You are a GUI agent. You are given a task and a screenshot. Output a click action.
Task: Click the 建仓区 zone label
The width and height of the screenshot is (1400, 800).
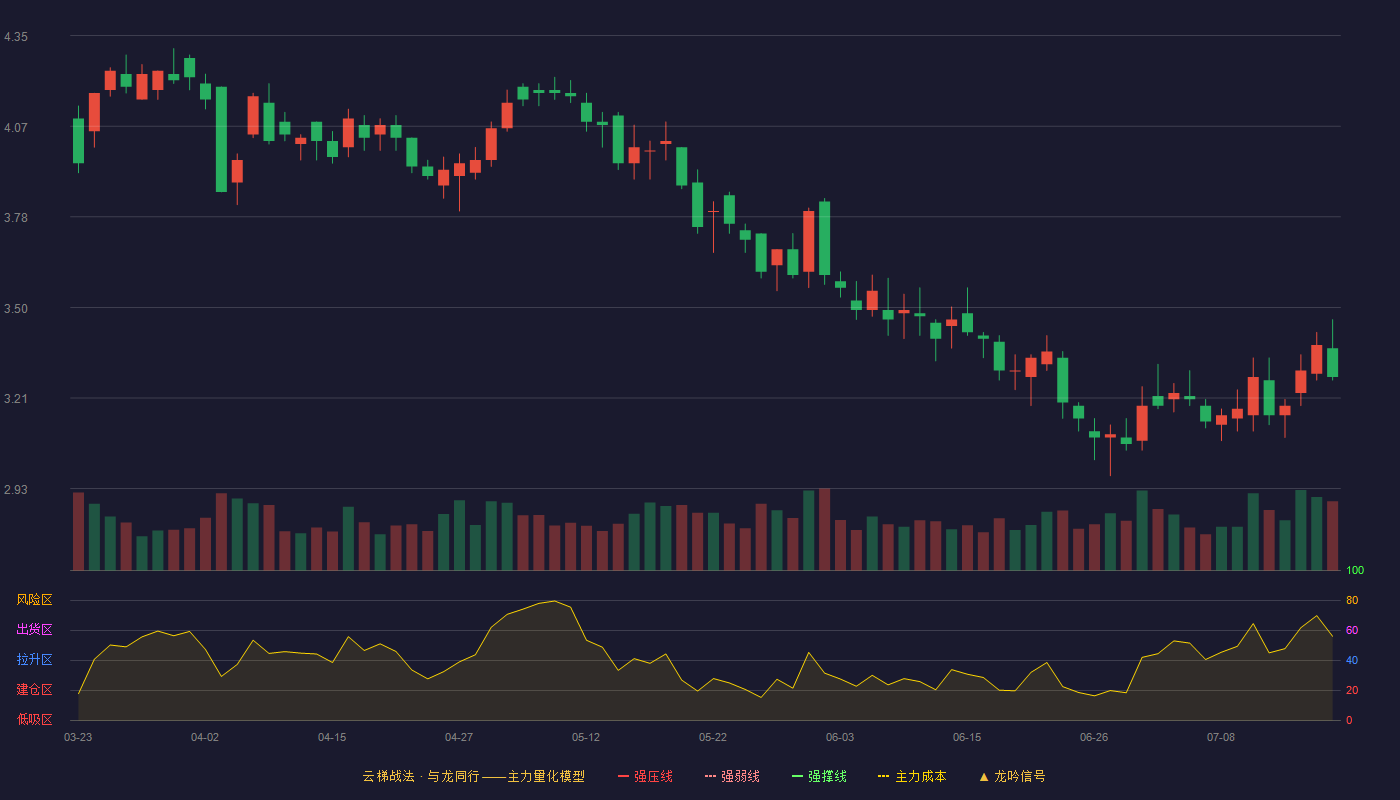coord(34,690)
